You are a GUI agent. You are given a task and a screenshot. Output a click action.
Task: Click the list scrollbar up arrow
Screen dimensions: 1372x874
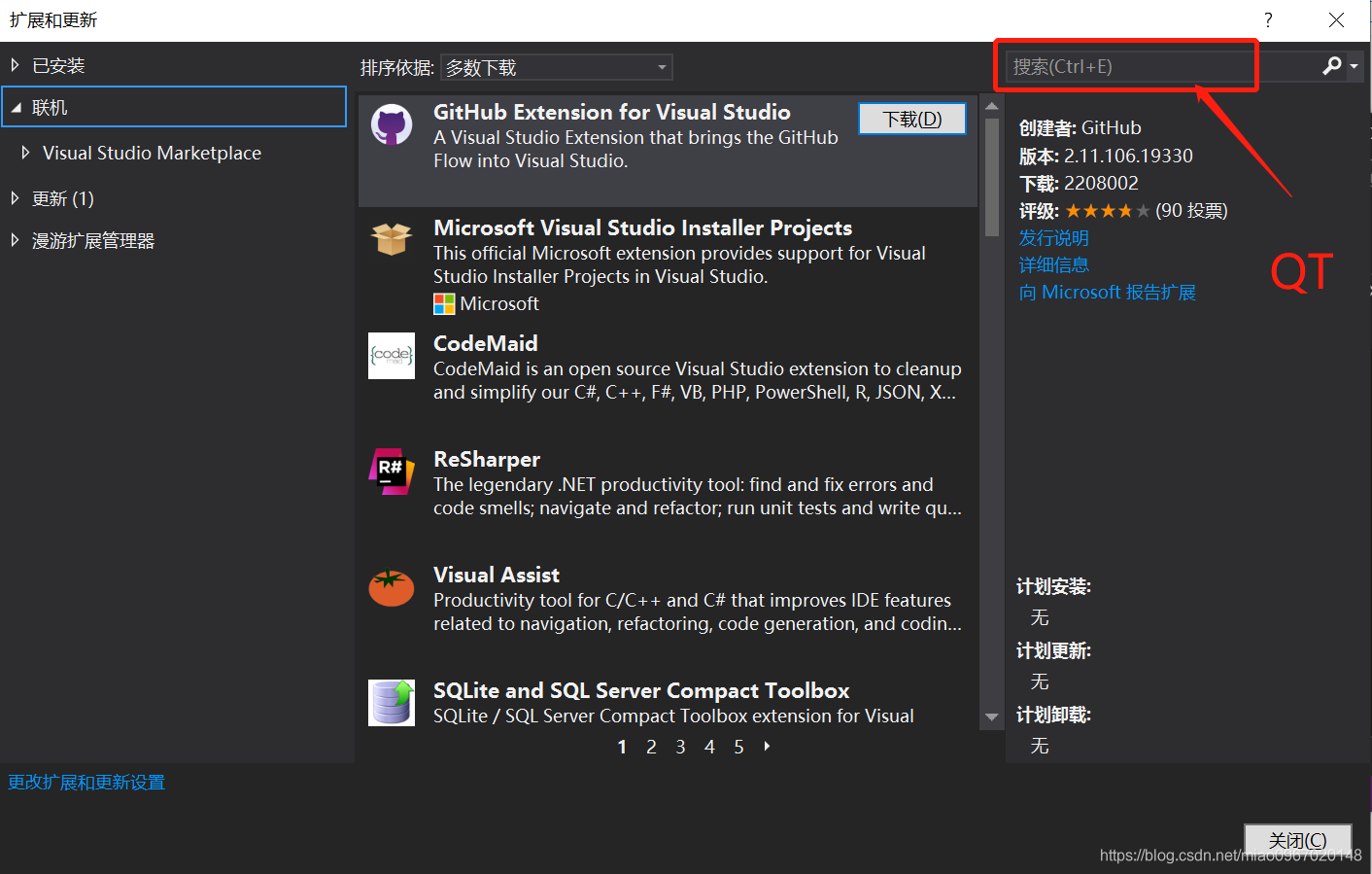(991, 106)
